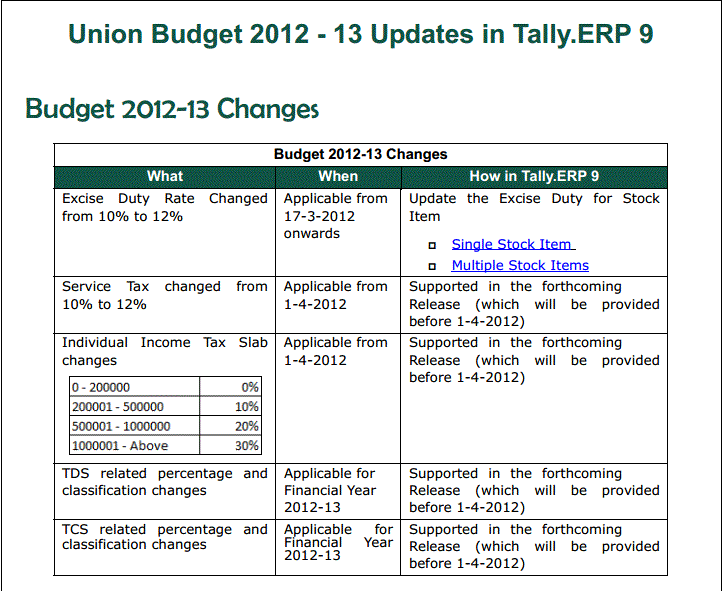This screenshot has width=725, height=591.
Task: Click 'Supported in the forthcoming Release' in Service Tax row
Action: 534,304
